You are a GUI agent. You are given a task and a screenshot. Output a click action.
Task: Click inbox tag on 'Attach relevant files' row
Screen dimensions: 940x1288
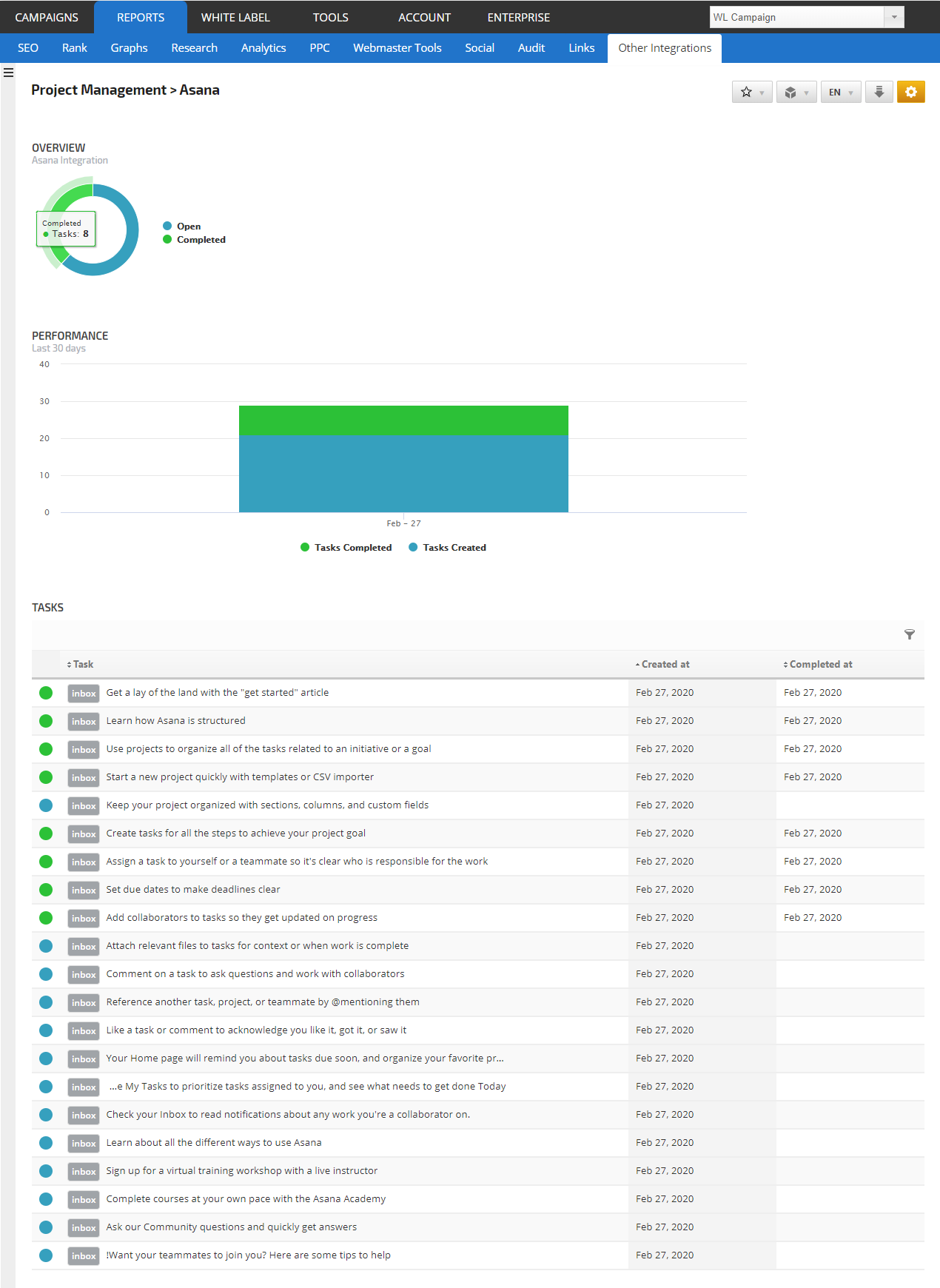click(84, 946)
